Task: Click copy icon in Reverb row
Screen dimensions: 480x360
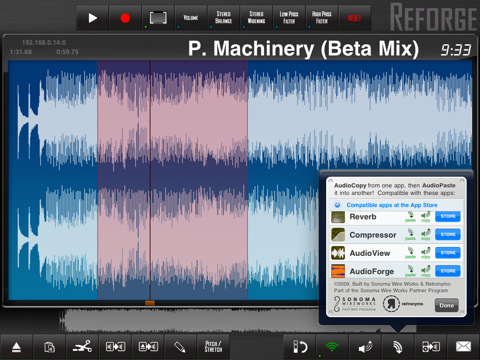Action: click(426, 217)
